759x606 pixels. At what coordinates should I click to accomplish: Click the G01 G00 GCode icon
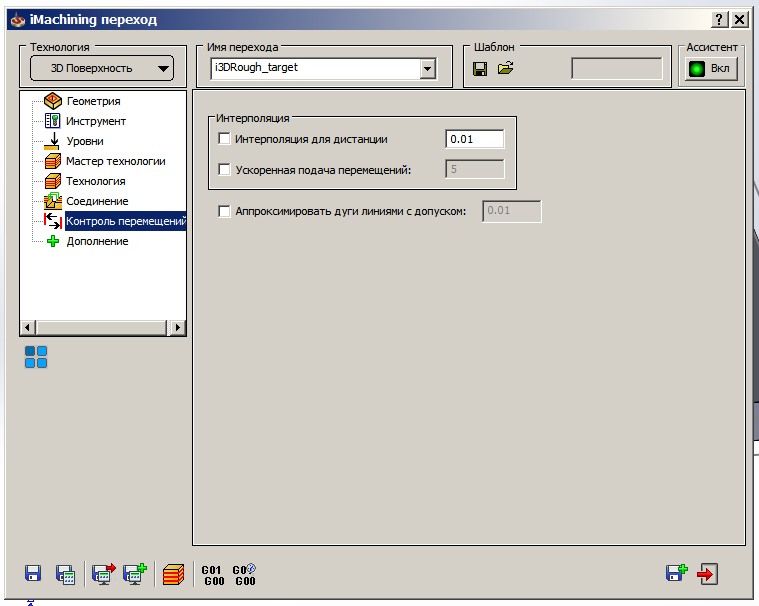coord(213,576)
